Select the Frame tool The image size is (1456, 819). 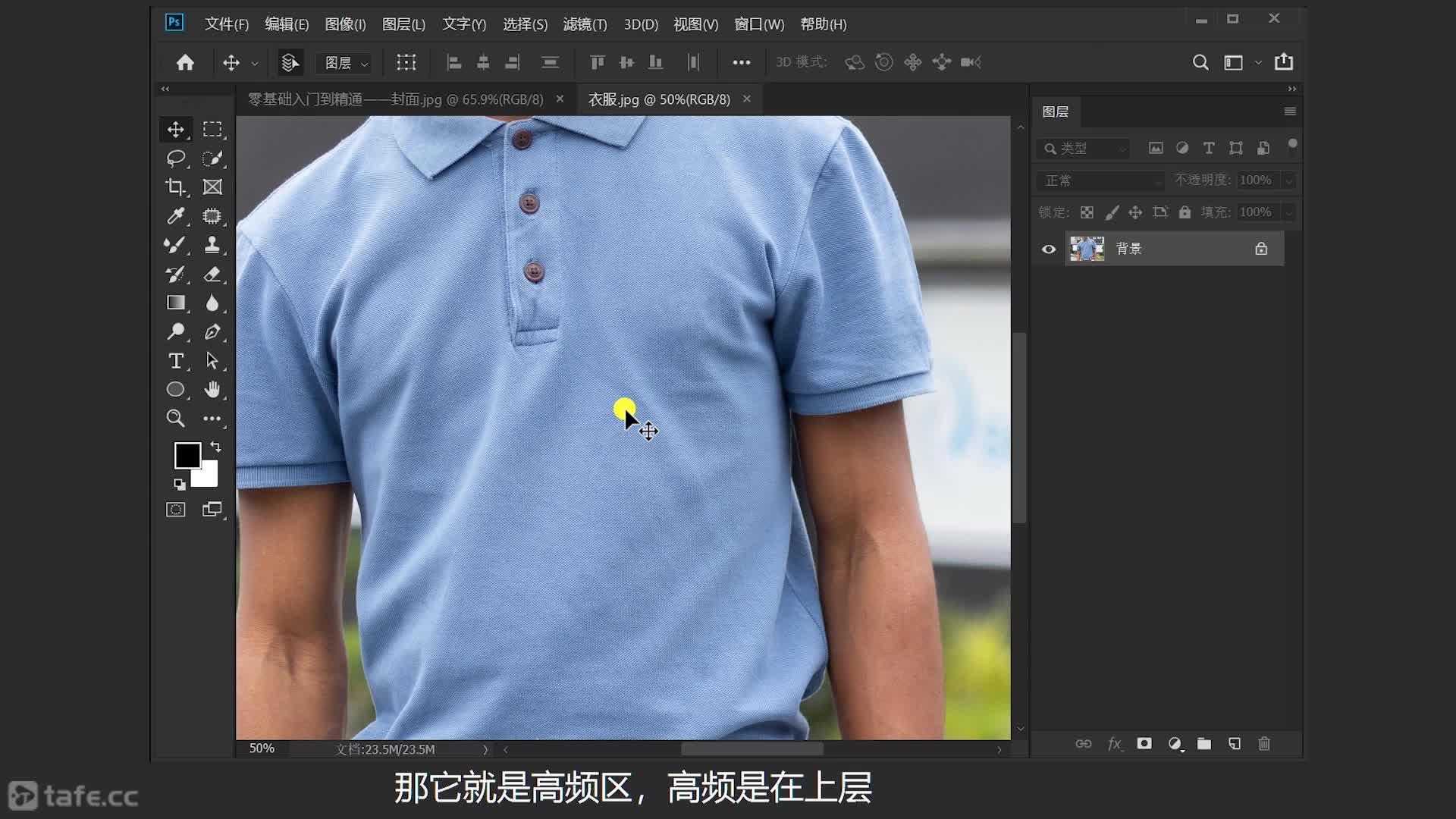pos(212,187)
